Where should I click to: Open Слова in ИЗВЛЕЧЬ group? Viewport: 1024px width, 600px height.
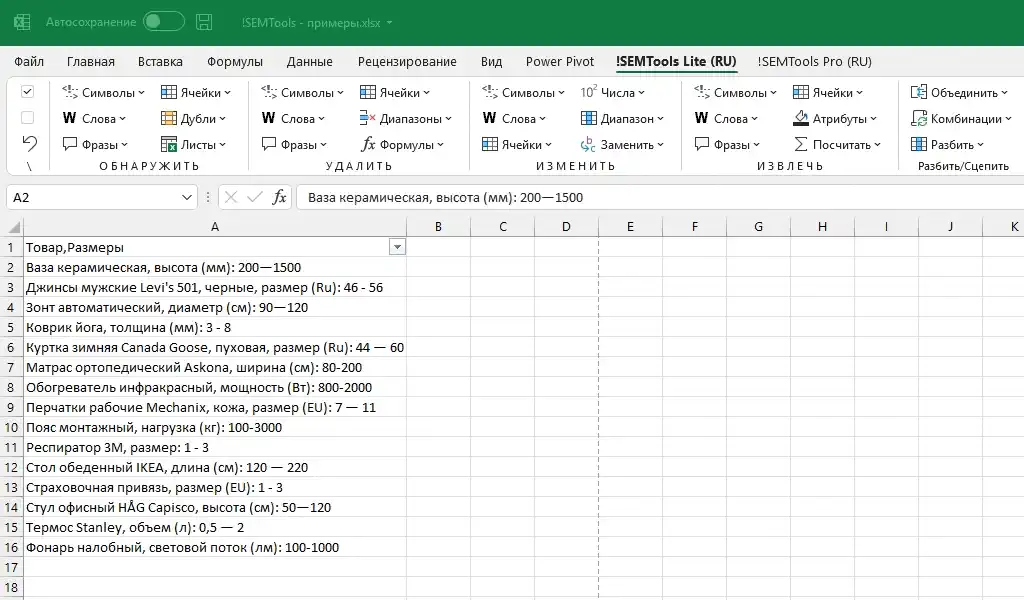tap(726, 119)
